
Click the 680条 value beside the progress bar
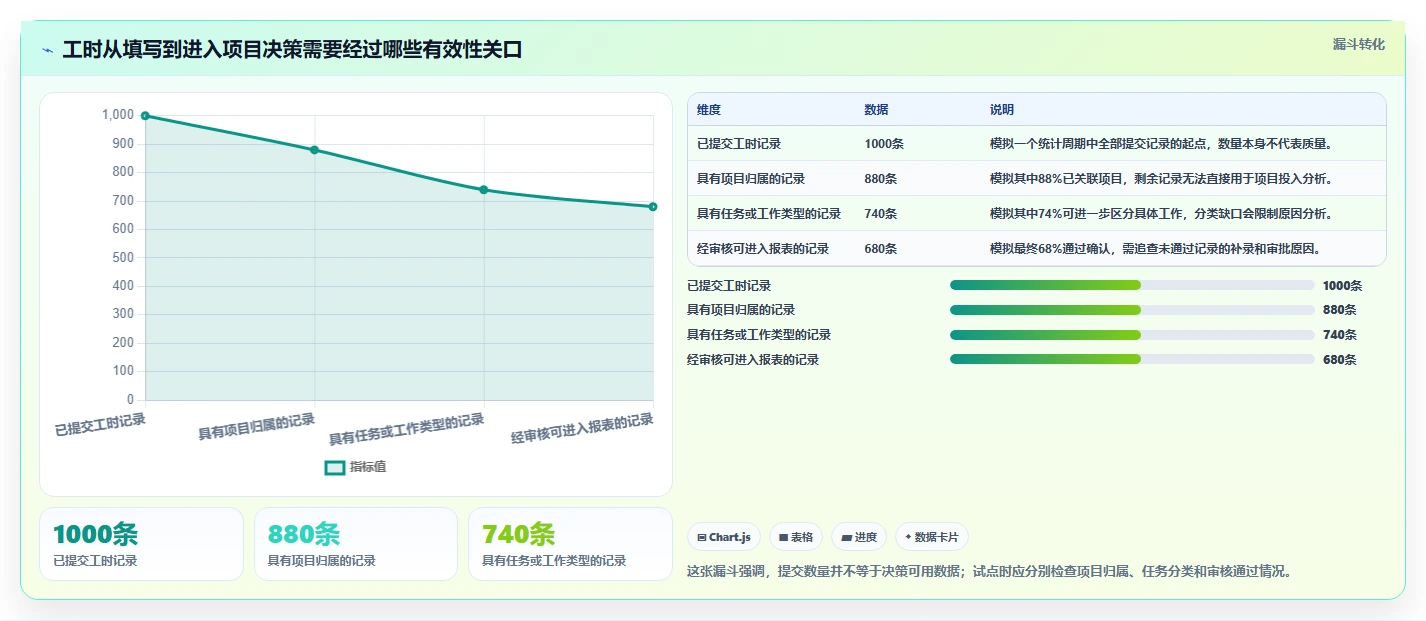click(1339, 360)
